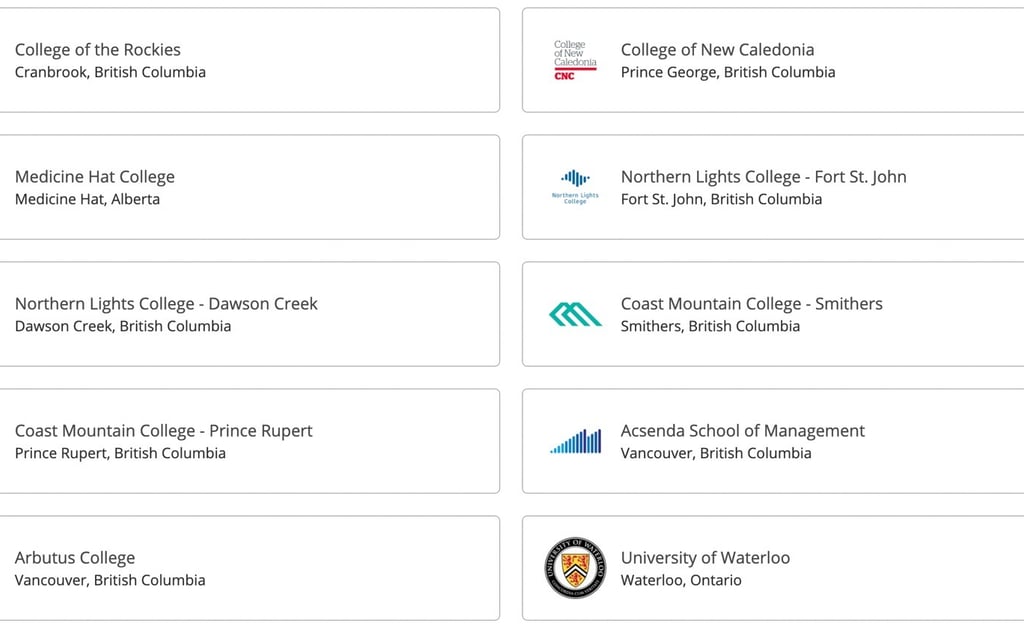
Task: Click the Waterloo, Ontario location text
Action: (x=681, y=580)
